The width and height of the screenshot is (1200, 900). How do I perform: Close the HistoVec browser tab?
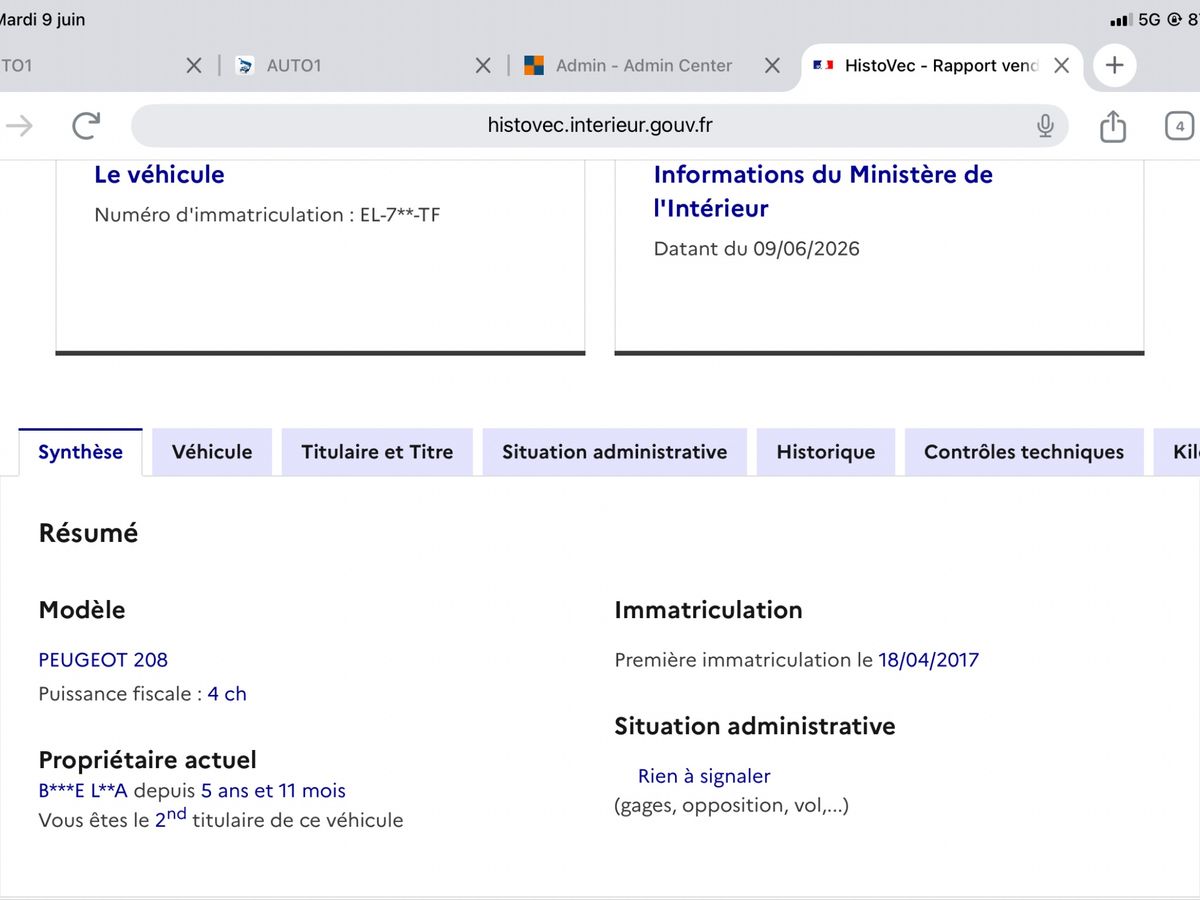[x=1062, y=66]
